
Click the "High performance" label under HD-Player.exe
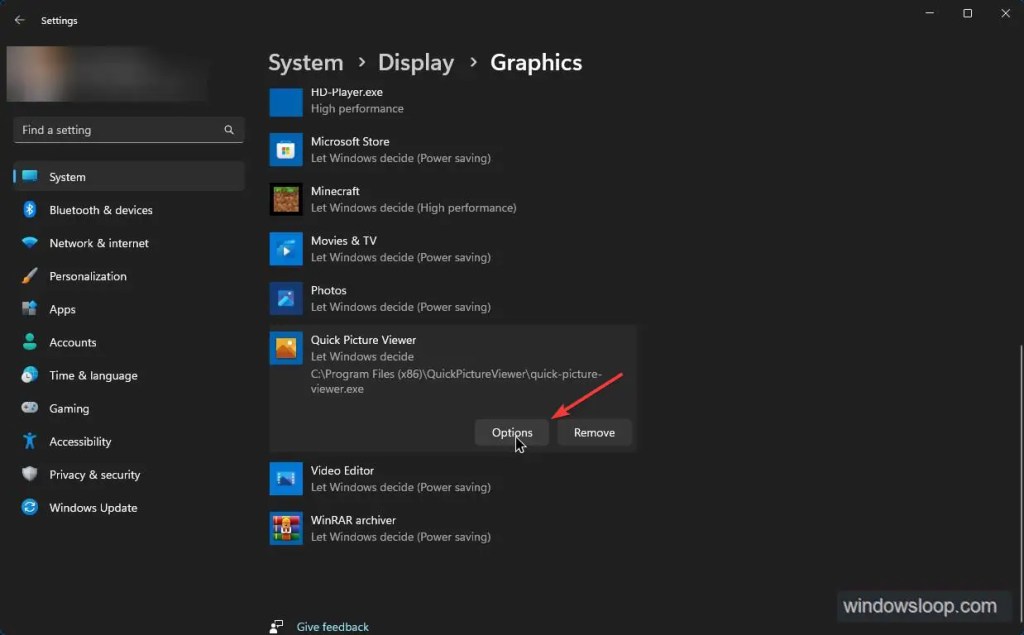coord(357,108)
